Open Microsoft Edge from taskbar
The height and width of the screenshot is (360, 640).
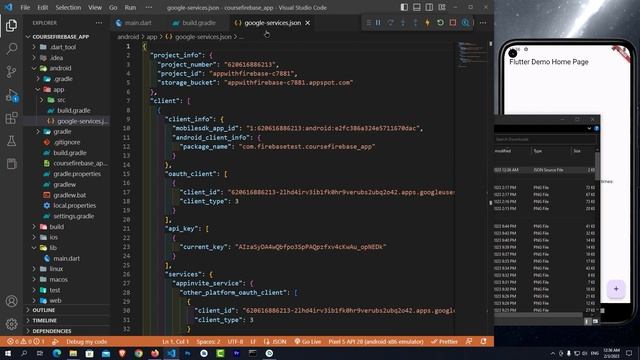point(57,353)
